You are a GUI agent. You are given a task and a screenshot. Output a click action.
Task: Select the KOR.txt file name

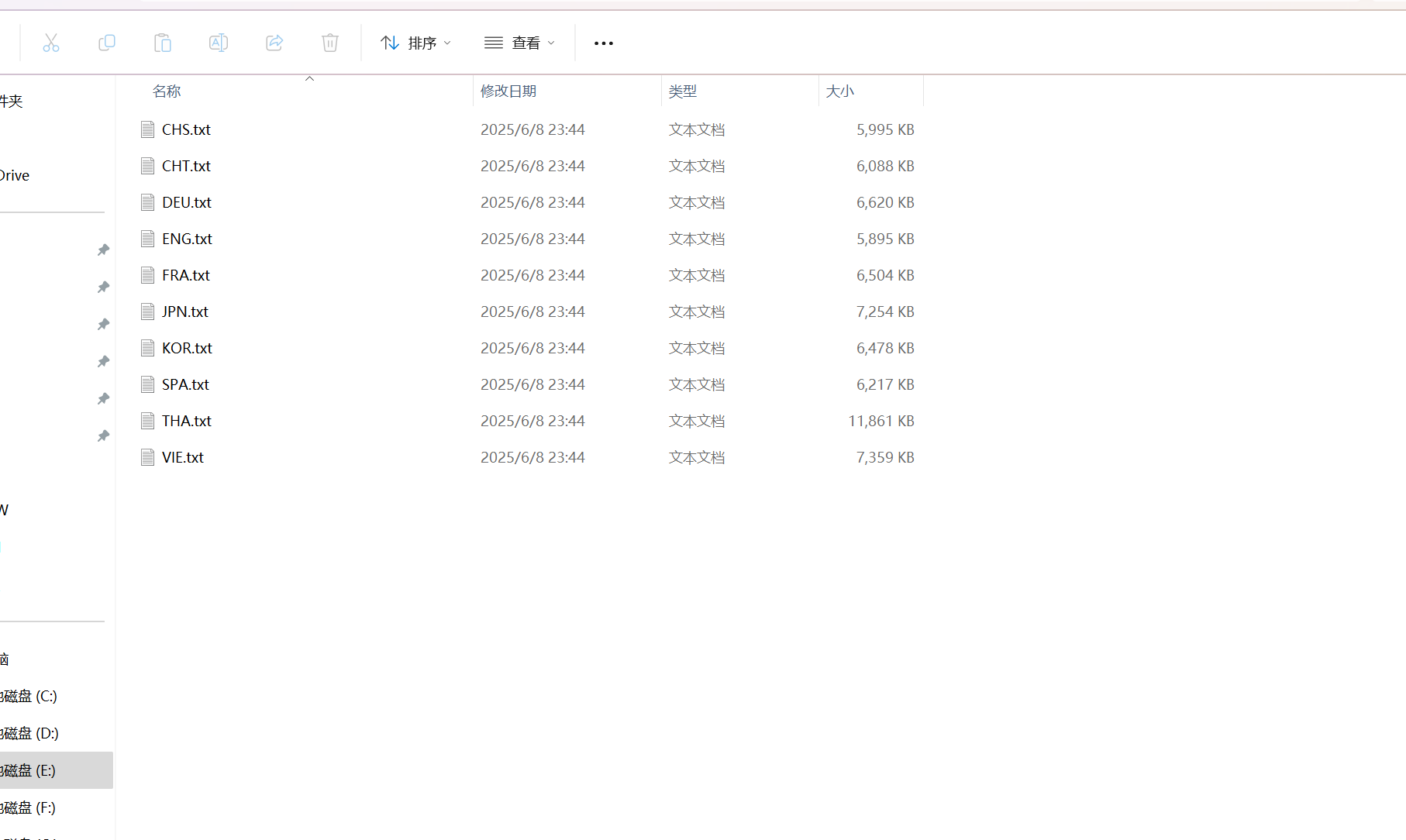coord(187,348)
